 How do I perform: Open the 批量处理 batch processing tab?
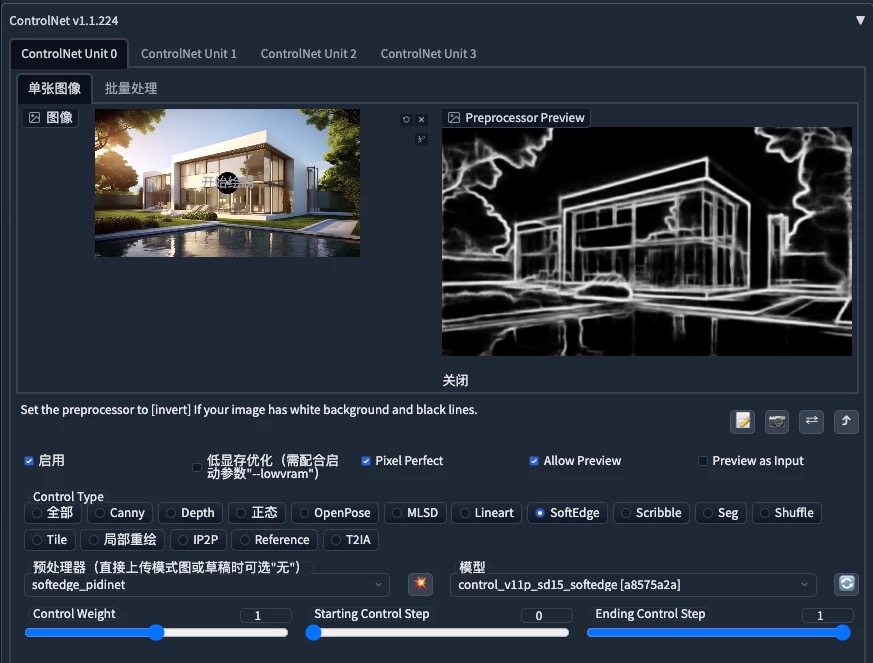(x=130, y=87)
